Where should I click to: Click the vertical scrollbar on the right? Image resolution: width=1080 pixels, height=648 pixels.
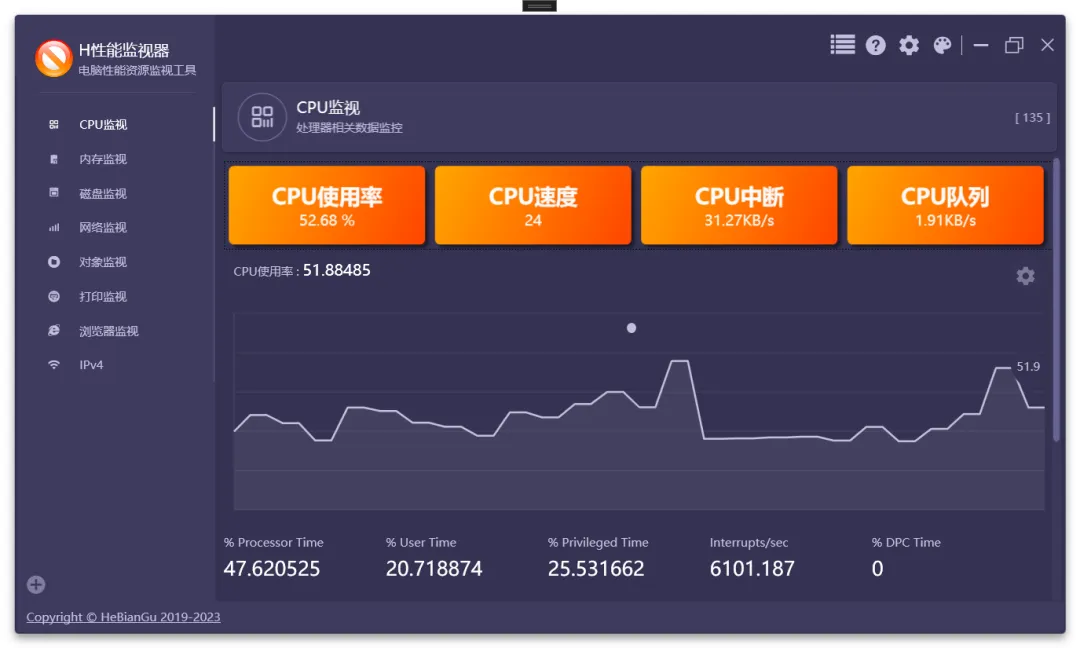(1056, 300)
